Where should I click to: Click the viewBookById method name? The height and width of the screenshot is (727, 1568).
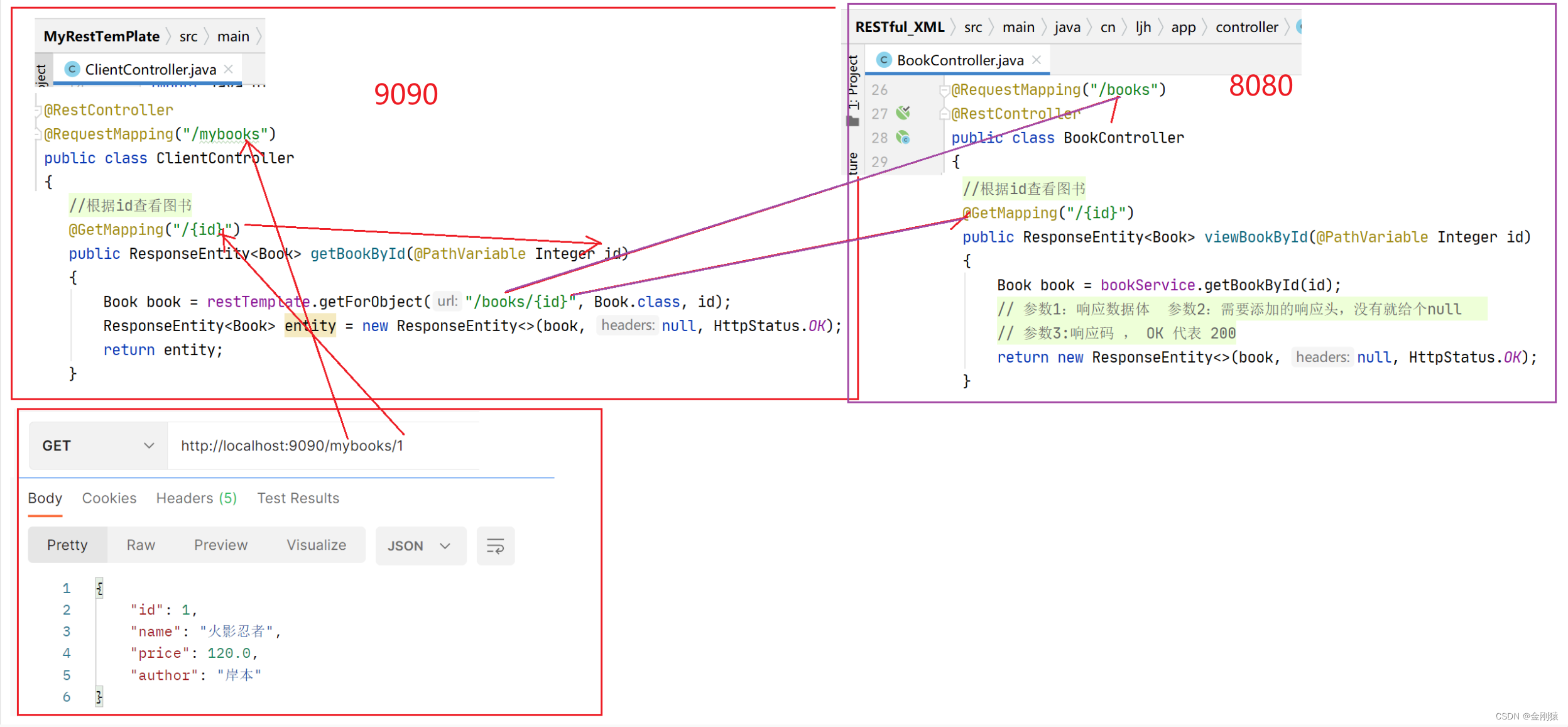point(1255,238)
